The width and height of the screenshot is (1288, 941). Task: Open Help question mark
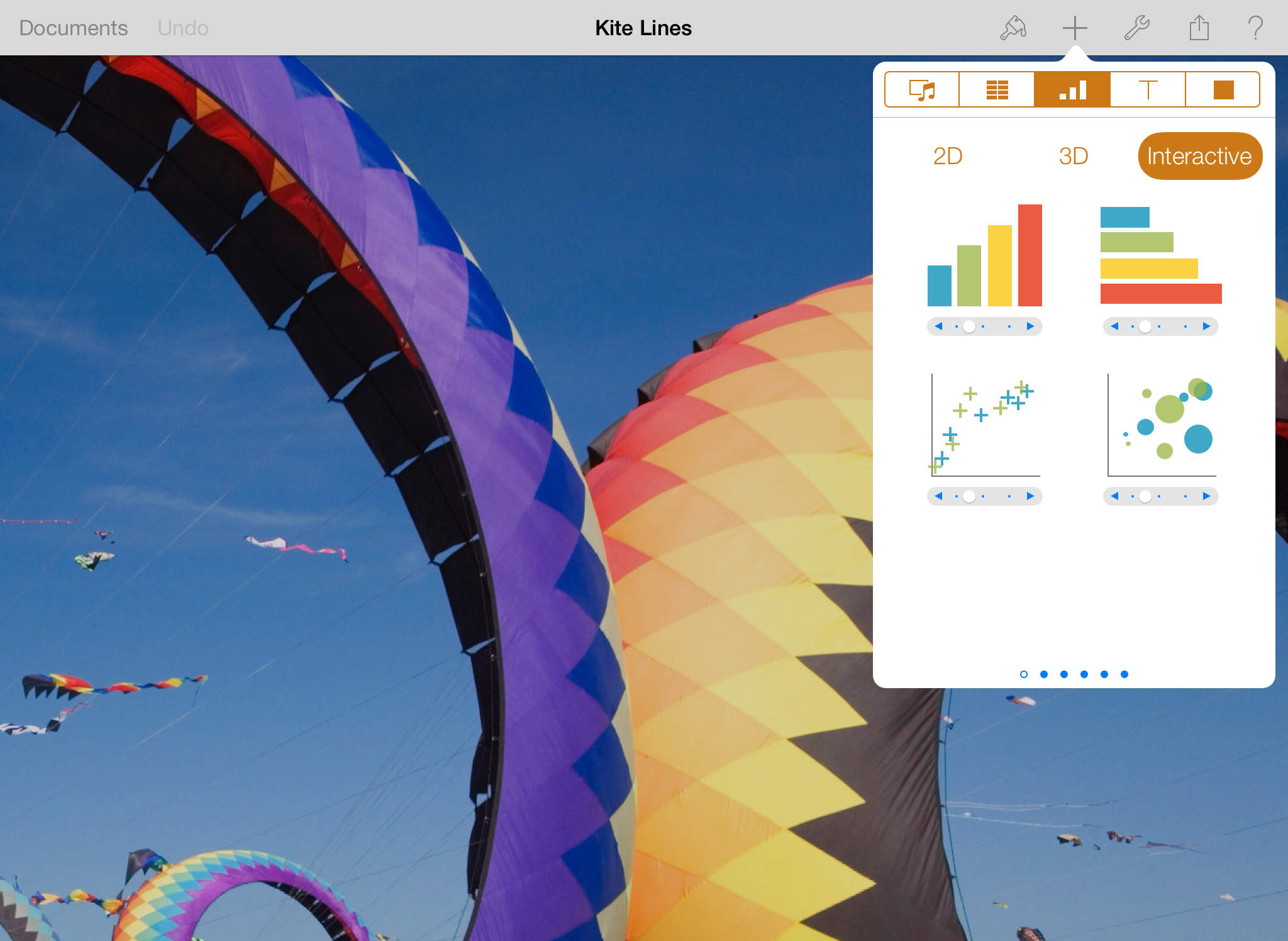click(1255, 28)
